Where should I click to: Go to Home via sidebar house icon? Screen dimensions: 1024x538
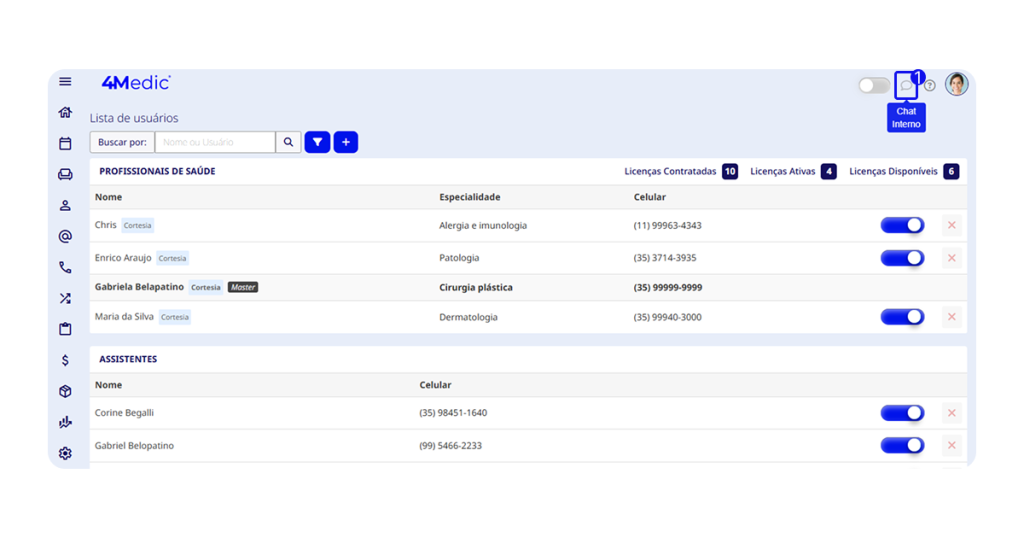pyautogui.click(x=65, y=113)
